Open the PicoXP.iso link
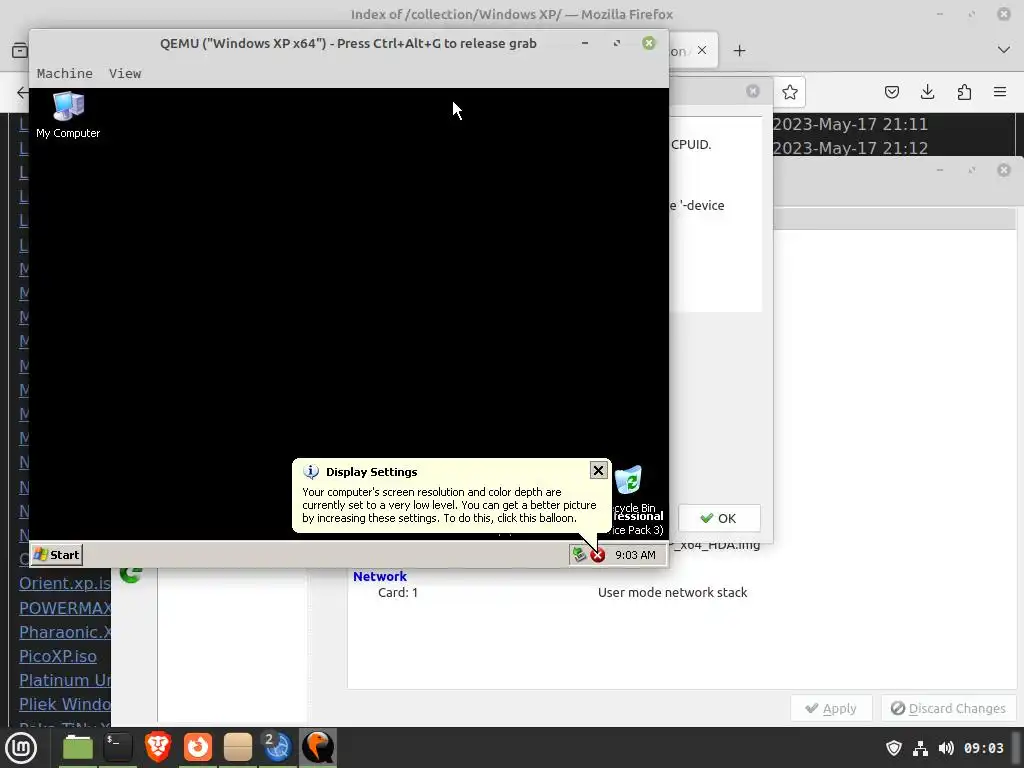The image size is (1024, 768). (57, 656)
